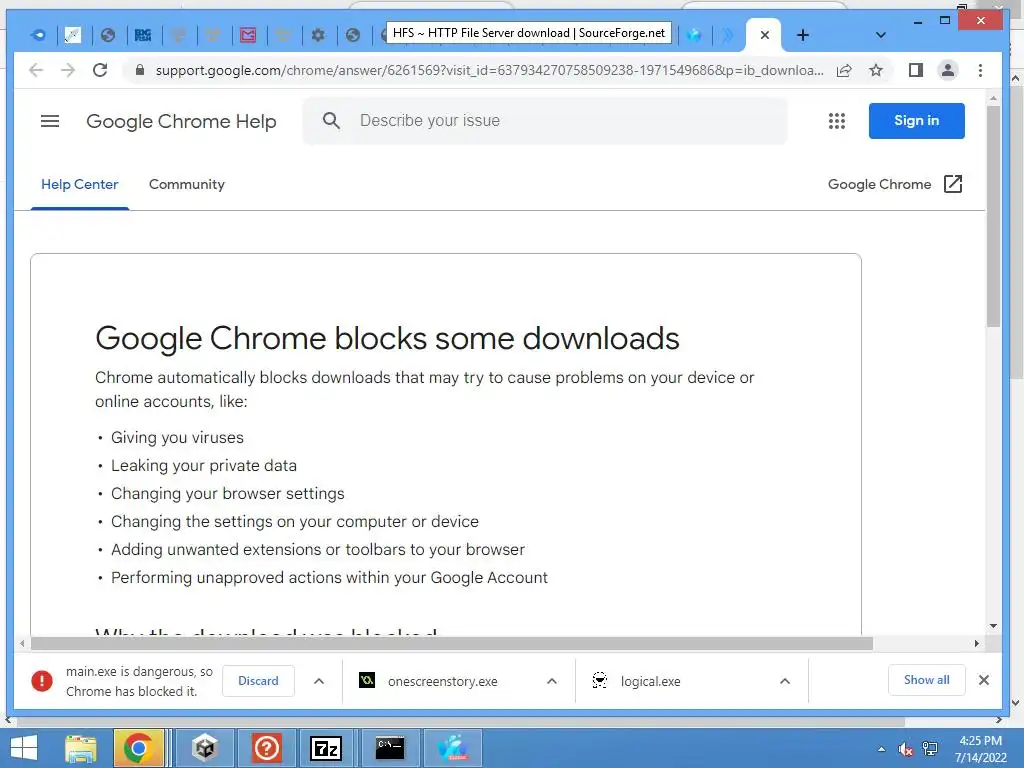
Task: Click the open-in-new-window icon beside Google Chrome
Action: (x=953, y=184)
